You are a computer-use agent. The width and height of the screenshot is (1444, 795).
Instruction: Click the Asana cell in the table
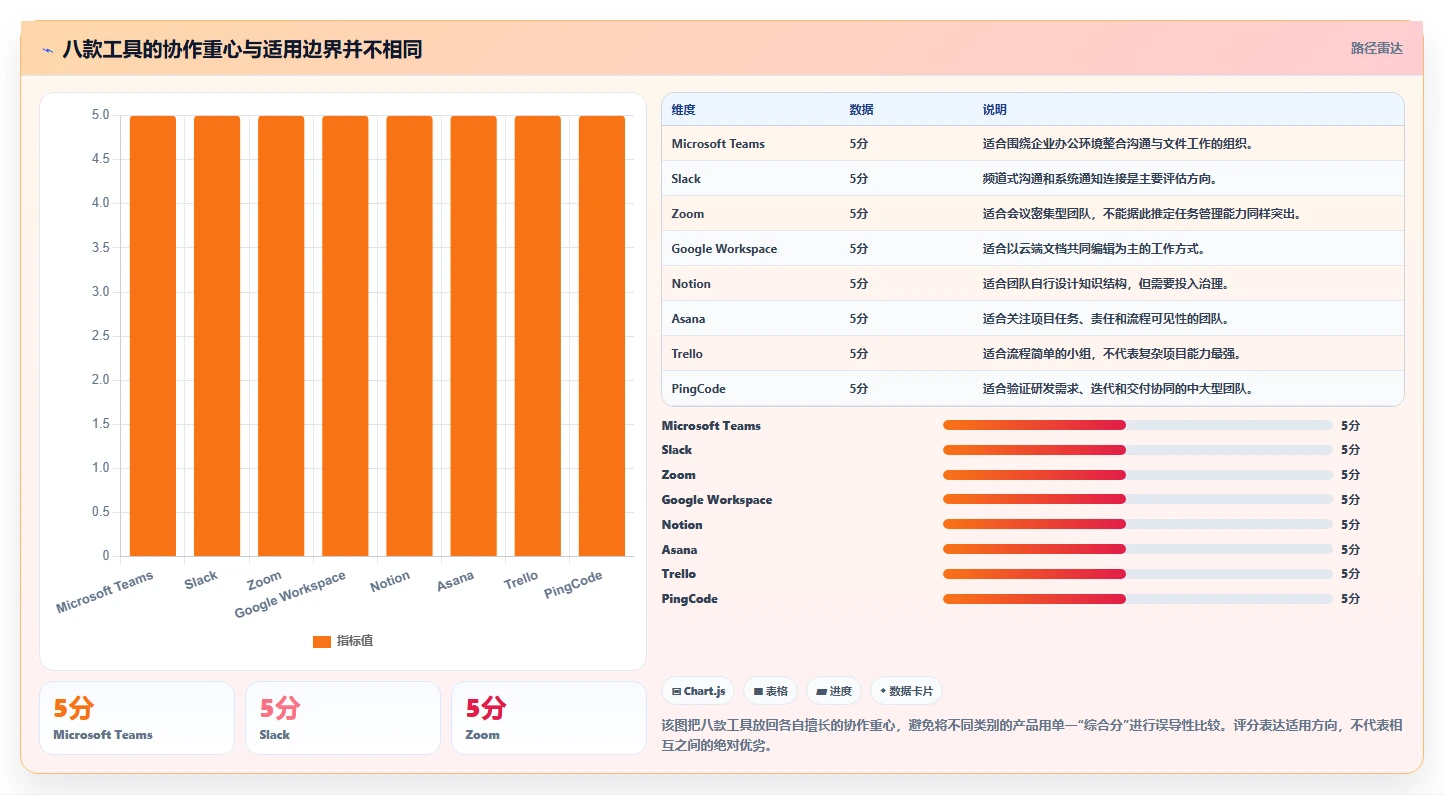688,319
